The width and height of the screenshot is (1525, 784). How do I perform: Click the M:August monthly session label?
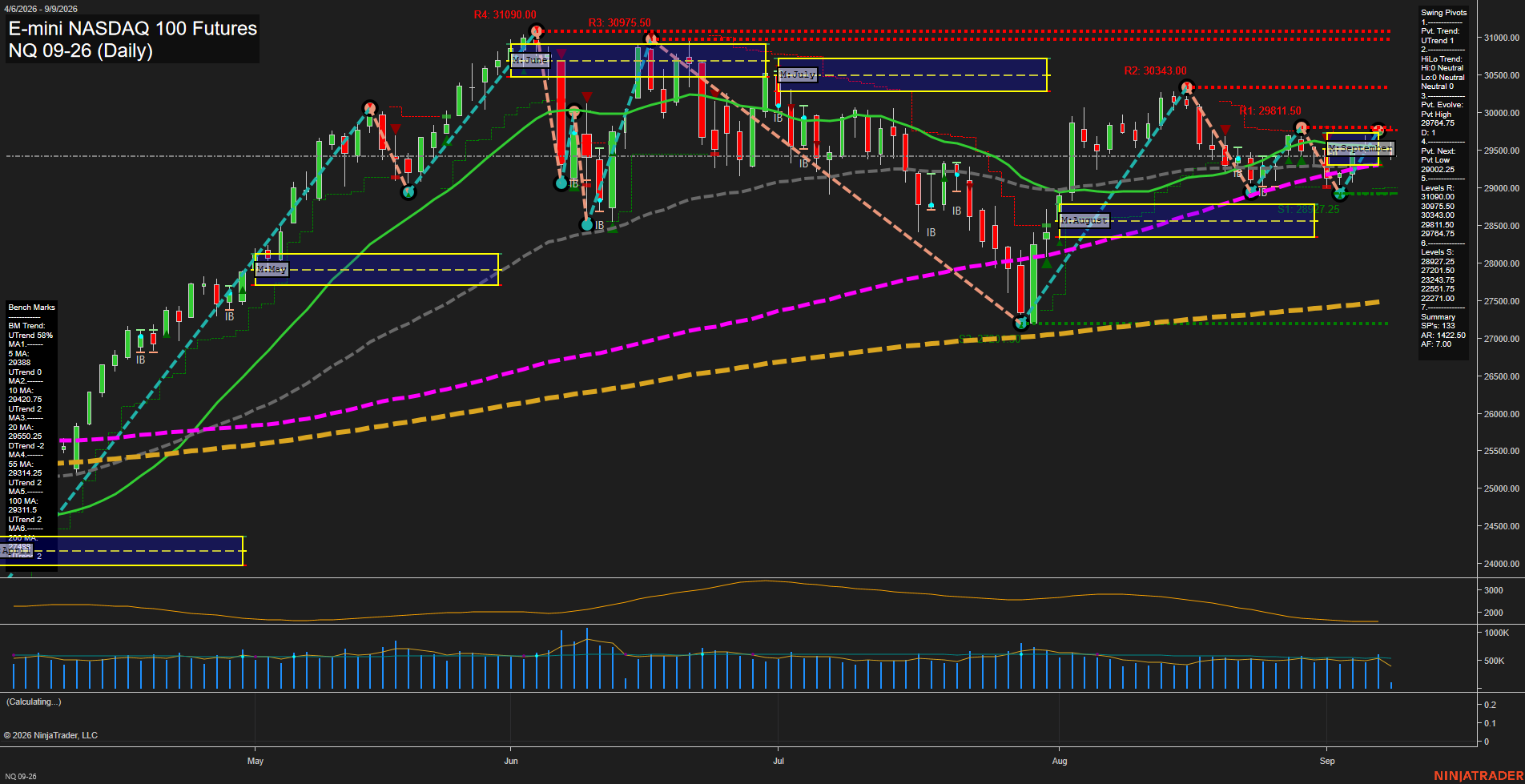(x=1084, y=220)
